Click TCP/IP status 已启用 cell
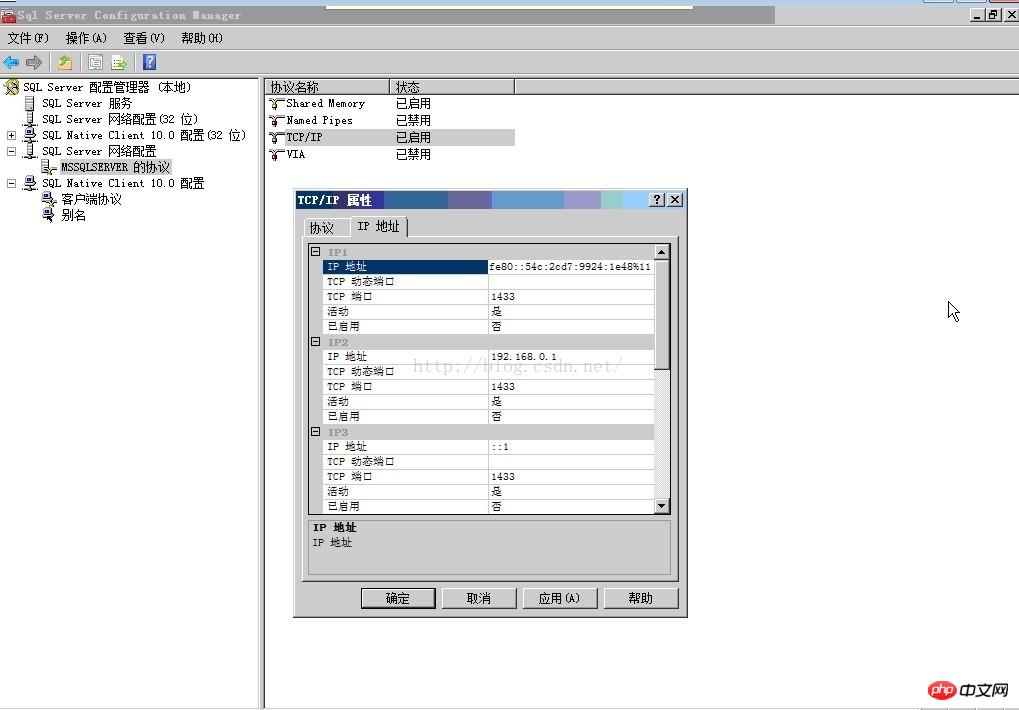This screenshot has height=710, width=1019. tap(413, 137)
